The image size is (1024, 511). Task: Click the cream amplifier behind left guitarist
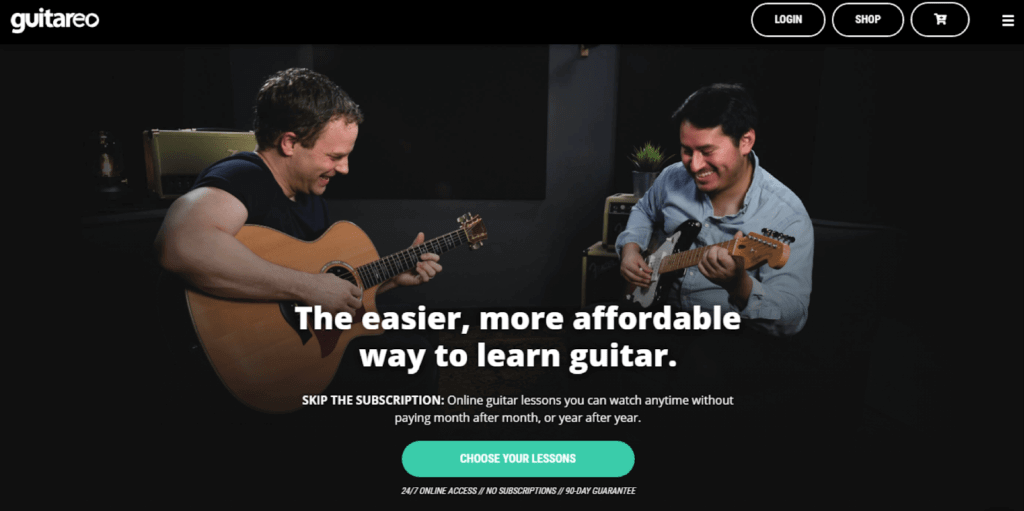coord(197,162)
